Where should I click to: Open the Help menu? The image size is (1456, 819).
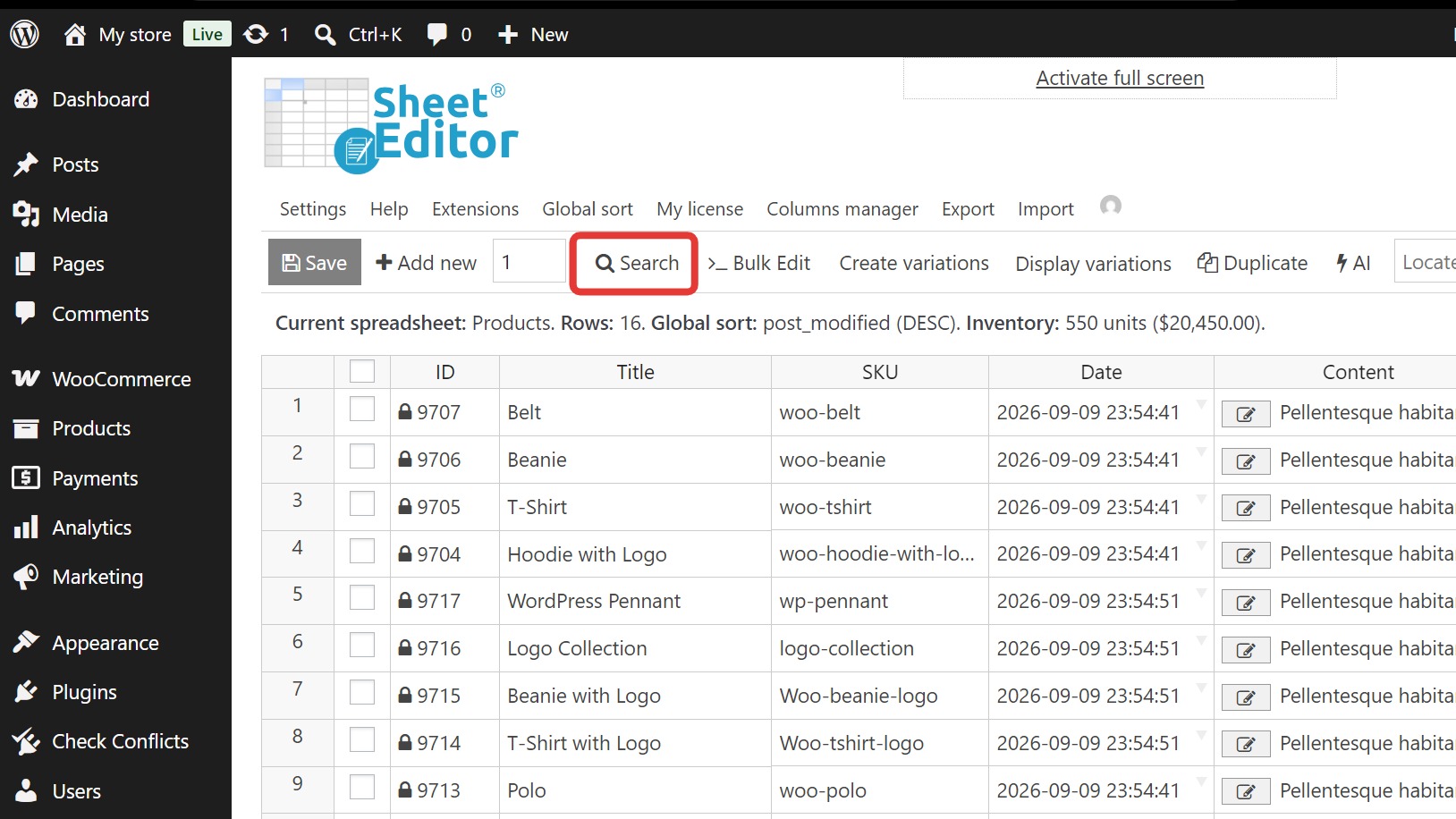click(x=389, y=209)
